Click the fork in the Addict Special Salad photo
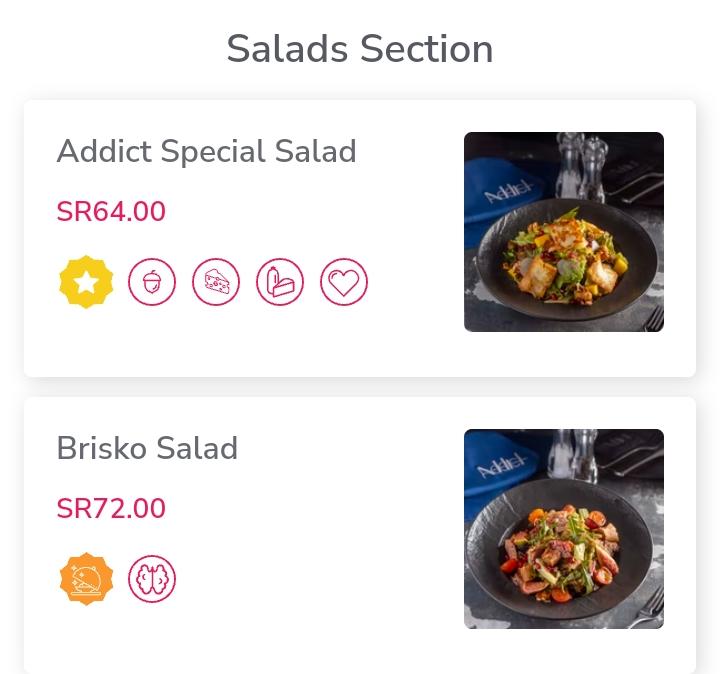The width and height of the screenshot is (720, 674). [x=655, y=318]
